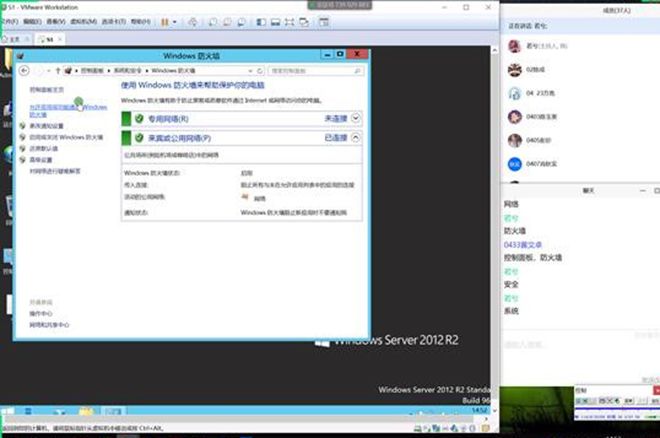Click the magnifier icon in search box
This screenshot has height=438, width=660.
click(357, 71)
